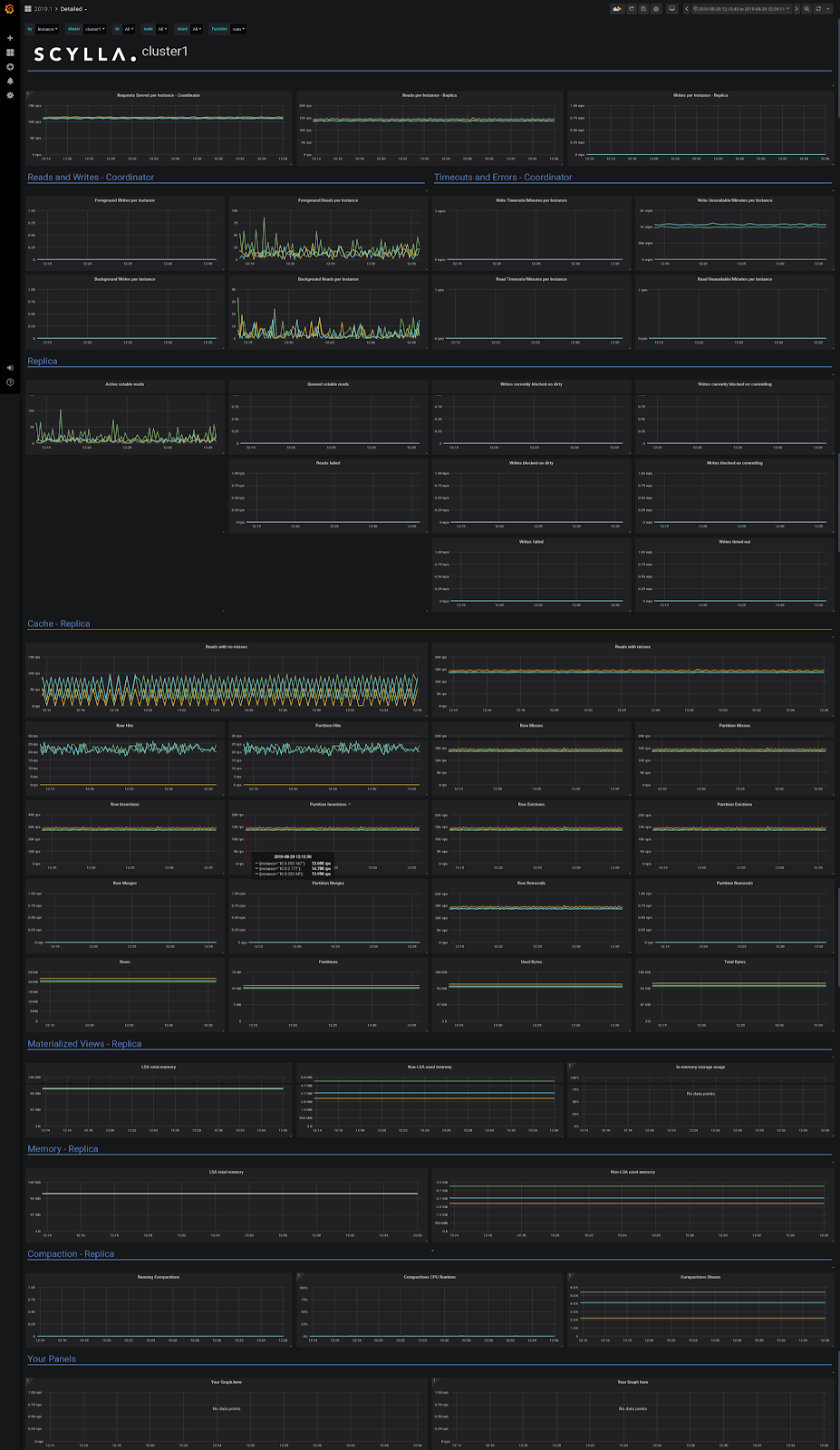Open the Configuration gear in sidebar
Image resolution: width=840 pixels, height=1450 pixels.
pyautogui.click(x=10, y=94)
